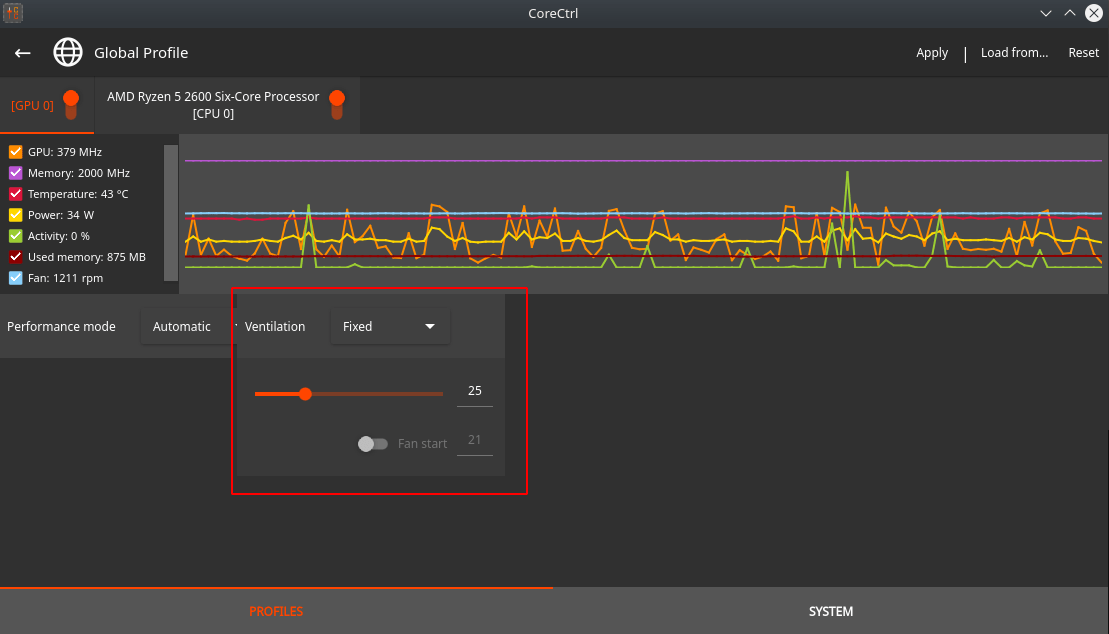Select the AMD Ryzen 5 2600 CPU tab
The image size is (1109, 634).
pyautogui.click(x=213, y=105)
